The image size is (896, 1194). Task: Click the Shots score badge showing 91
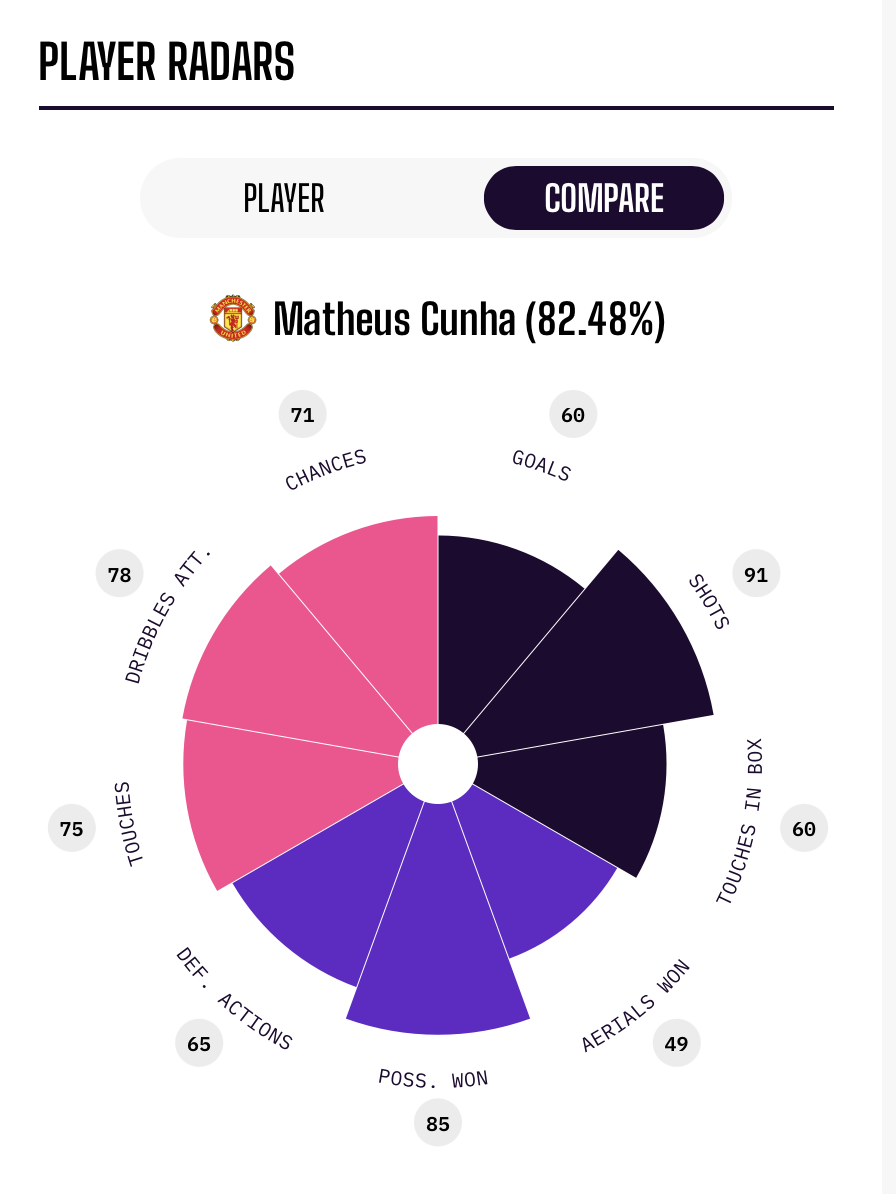(x=756, y=574)
